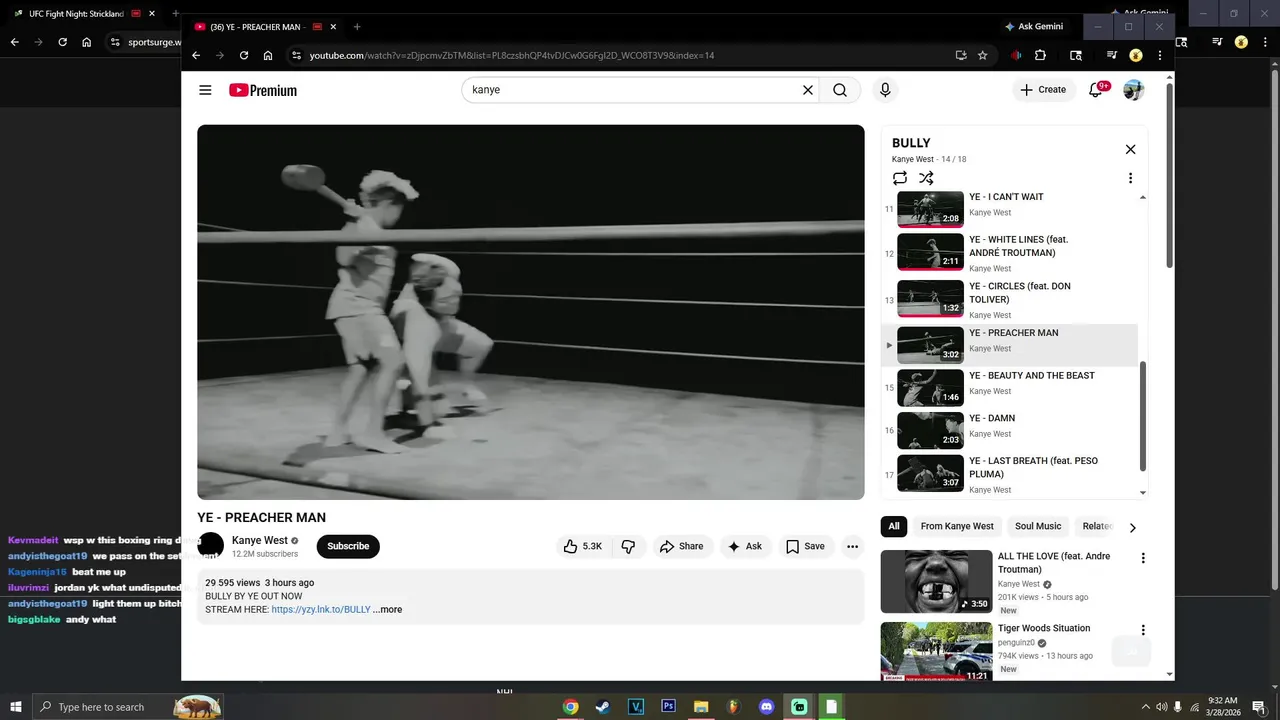Open the yzy.lnk.to/BULLY stream link

click(321, 609)
